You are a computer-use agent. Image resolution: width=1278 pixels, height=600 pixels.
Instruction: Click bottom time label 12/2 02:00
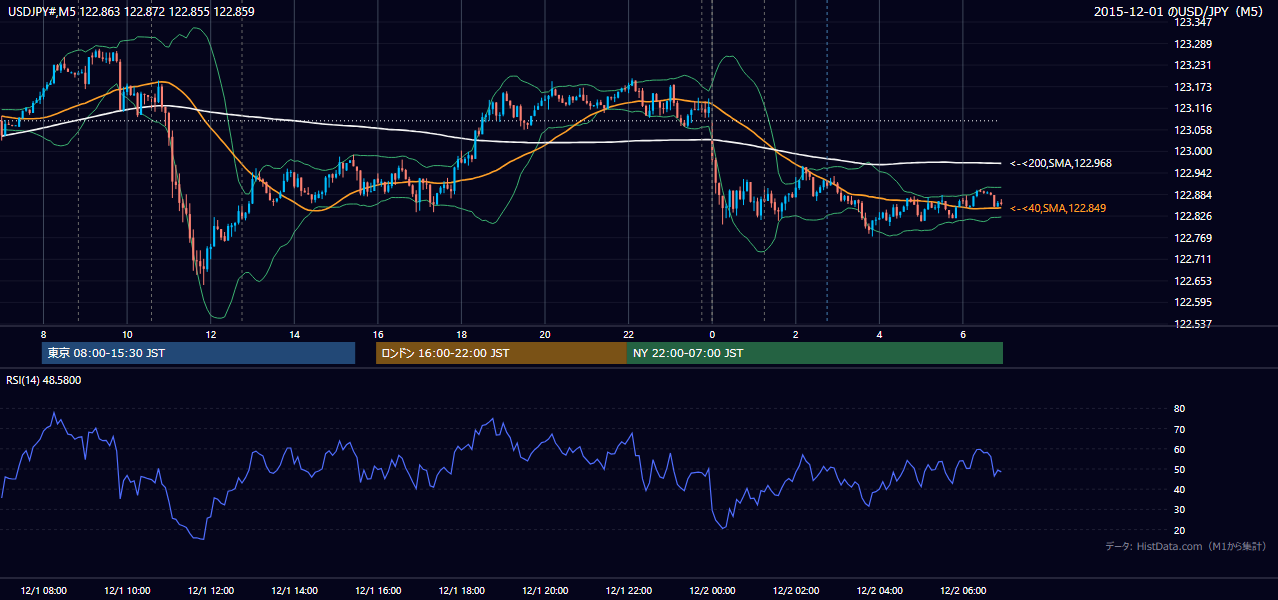795,591
